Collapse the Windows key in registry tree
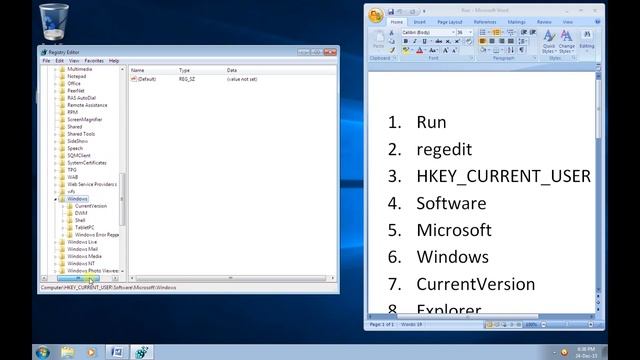The height and width of the screenshot is (360, 640). 56,199
